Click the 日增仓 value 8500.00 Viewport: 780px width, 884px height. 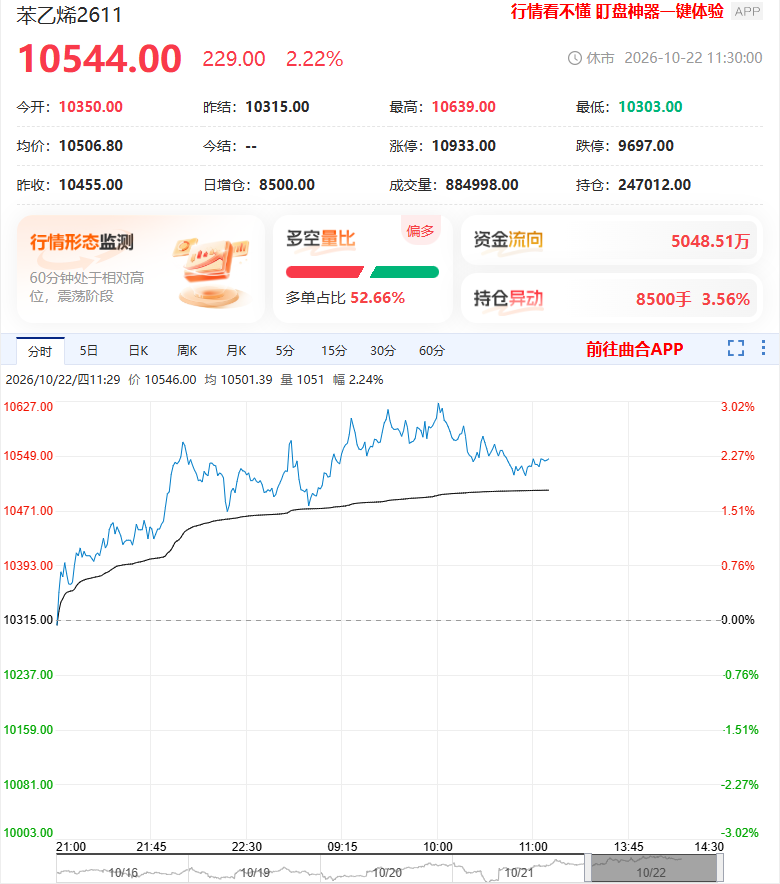coord(287,185)
